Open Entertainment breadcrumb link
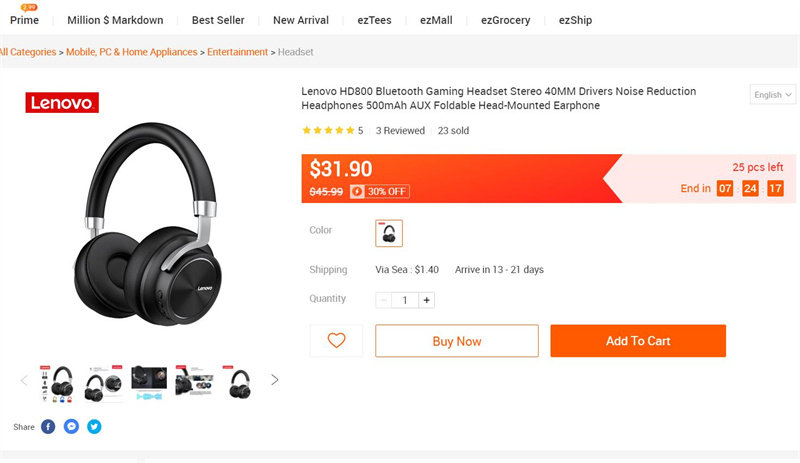800x463 pixels. coord(237,52)
